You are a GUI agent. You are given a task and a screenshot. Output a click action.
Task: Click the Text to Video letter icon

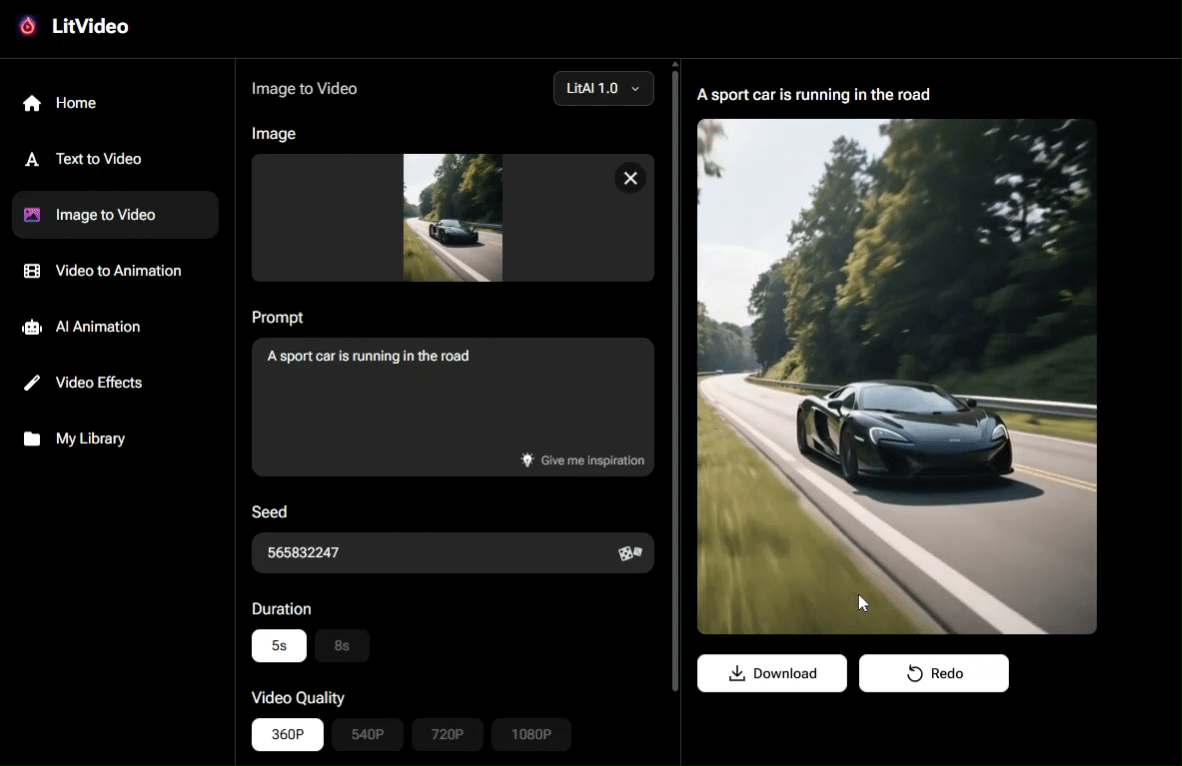pos(32,159)
